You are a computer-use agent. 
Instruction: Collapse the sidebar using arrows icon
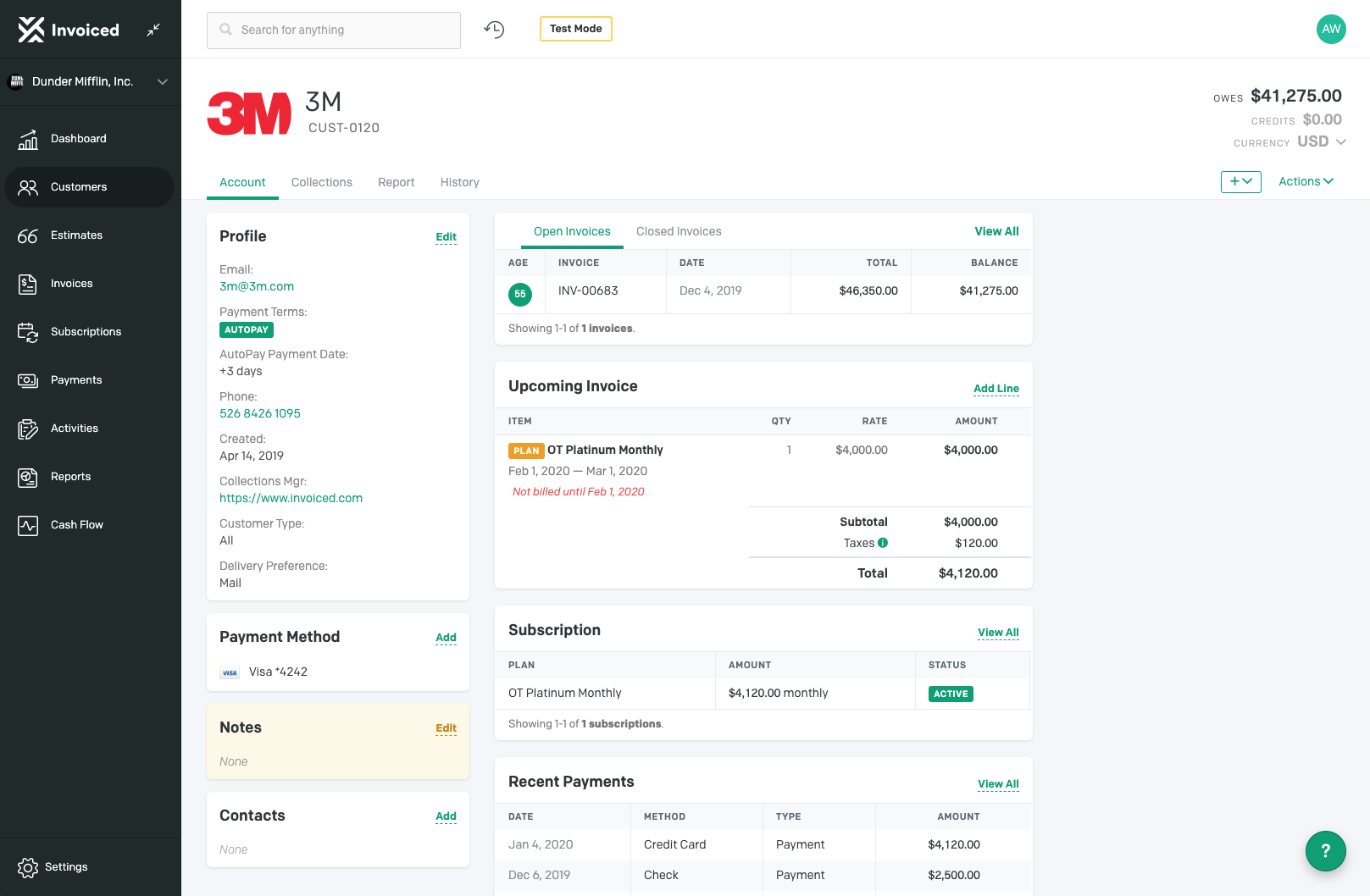click(x=153, y=30)
